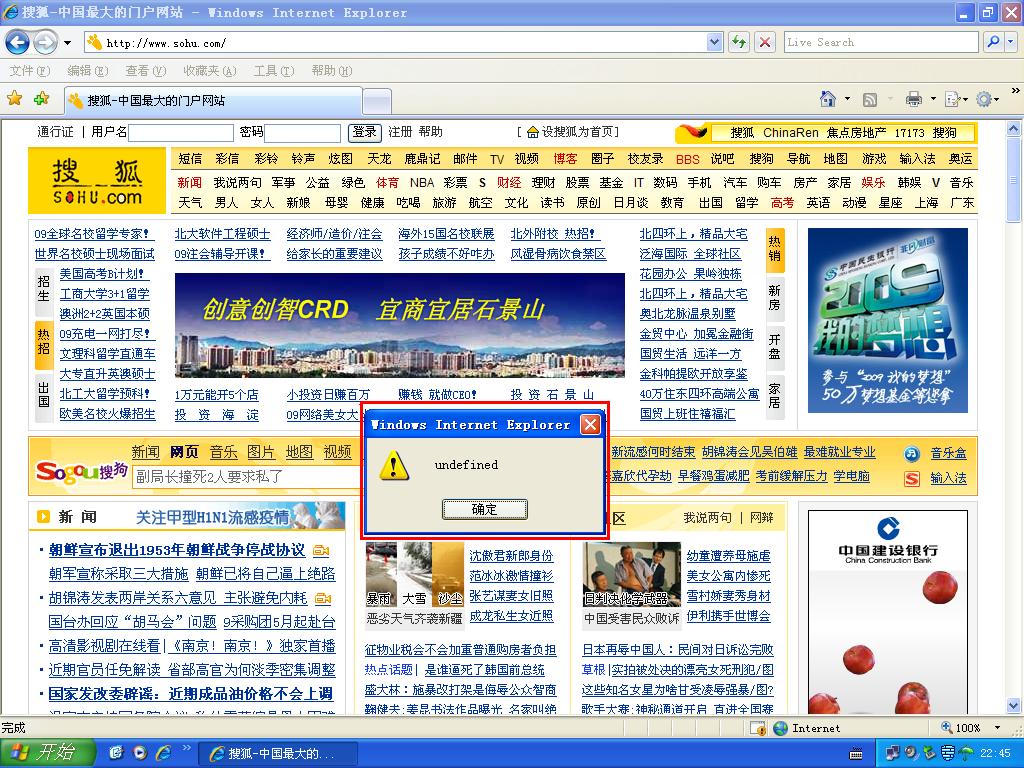This screenshot has height=768, width=1024.
Task: Click the Sogou搜狗 search logo
Action: click(81, 470)
